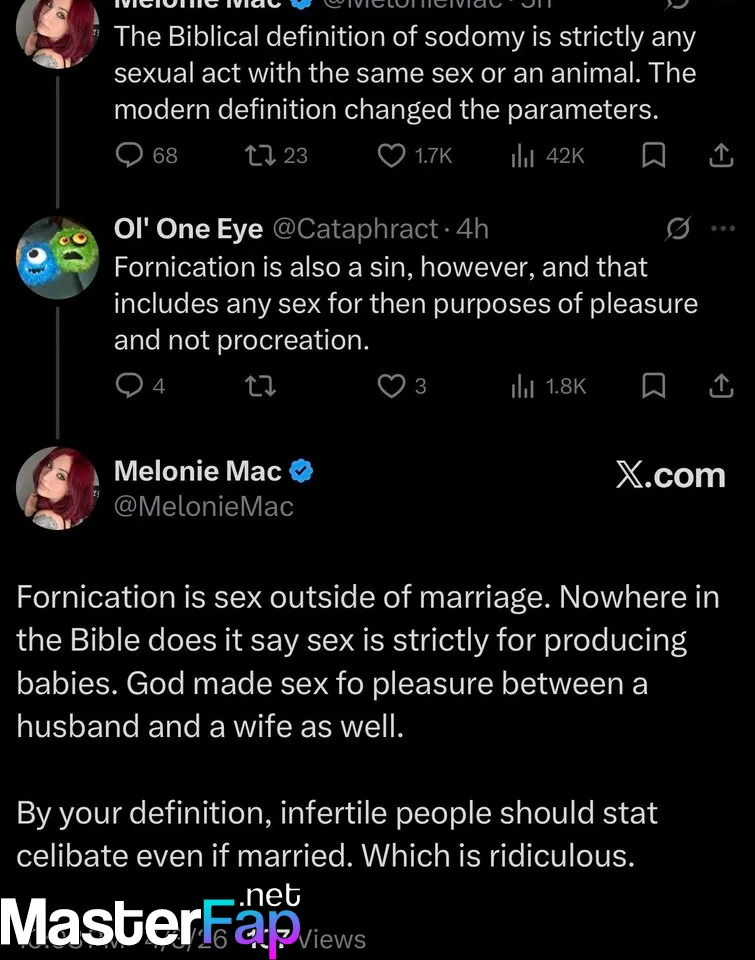
Task: Repost Ol' One Eye's tweet
Action: click(x=260, y=386)
